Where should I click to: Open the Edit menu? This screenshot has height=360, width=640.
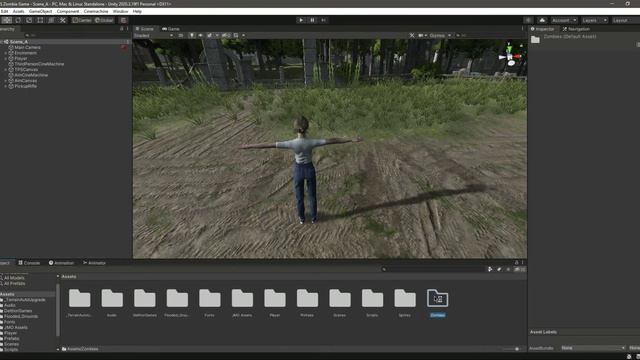(x=4, y=11)
